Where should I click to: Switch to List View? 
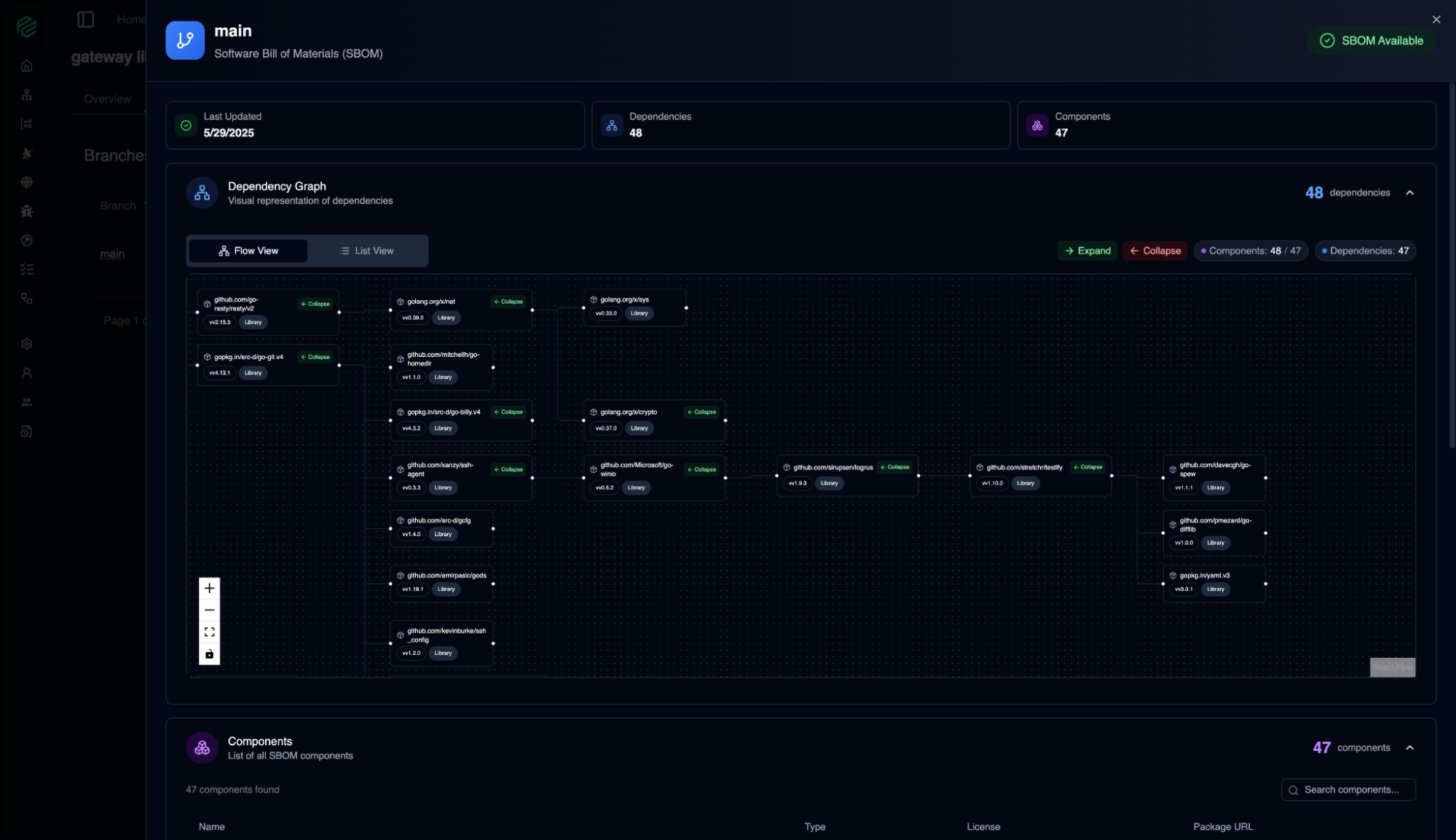click(x=366, y=251)
